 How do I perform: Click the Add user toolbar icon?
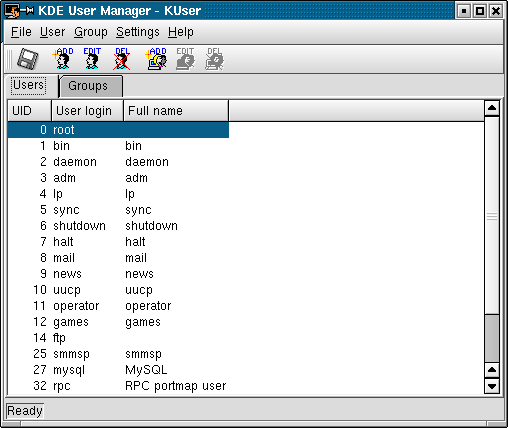click(63, 59)
